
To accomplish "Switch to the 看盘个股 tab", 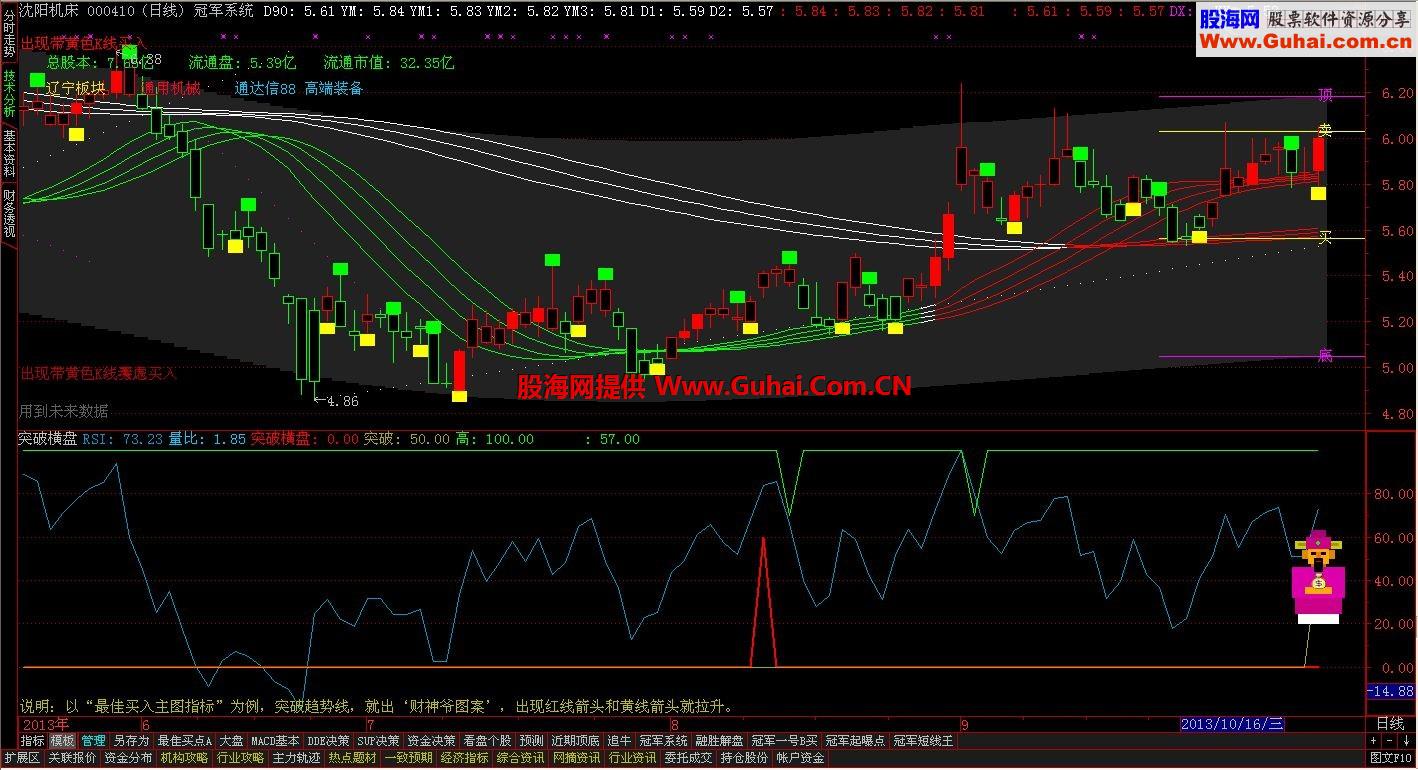I will tap(487, 741).
